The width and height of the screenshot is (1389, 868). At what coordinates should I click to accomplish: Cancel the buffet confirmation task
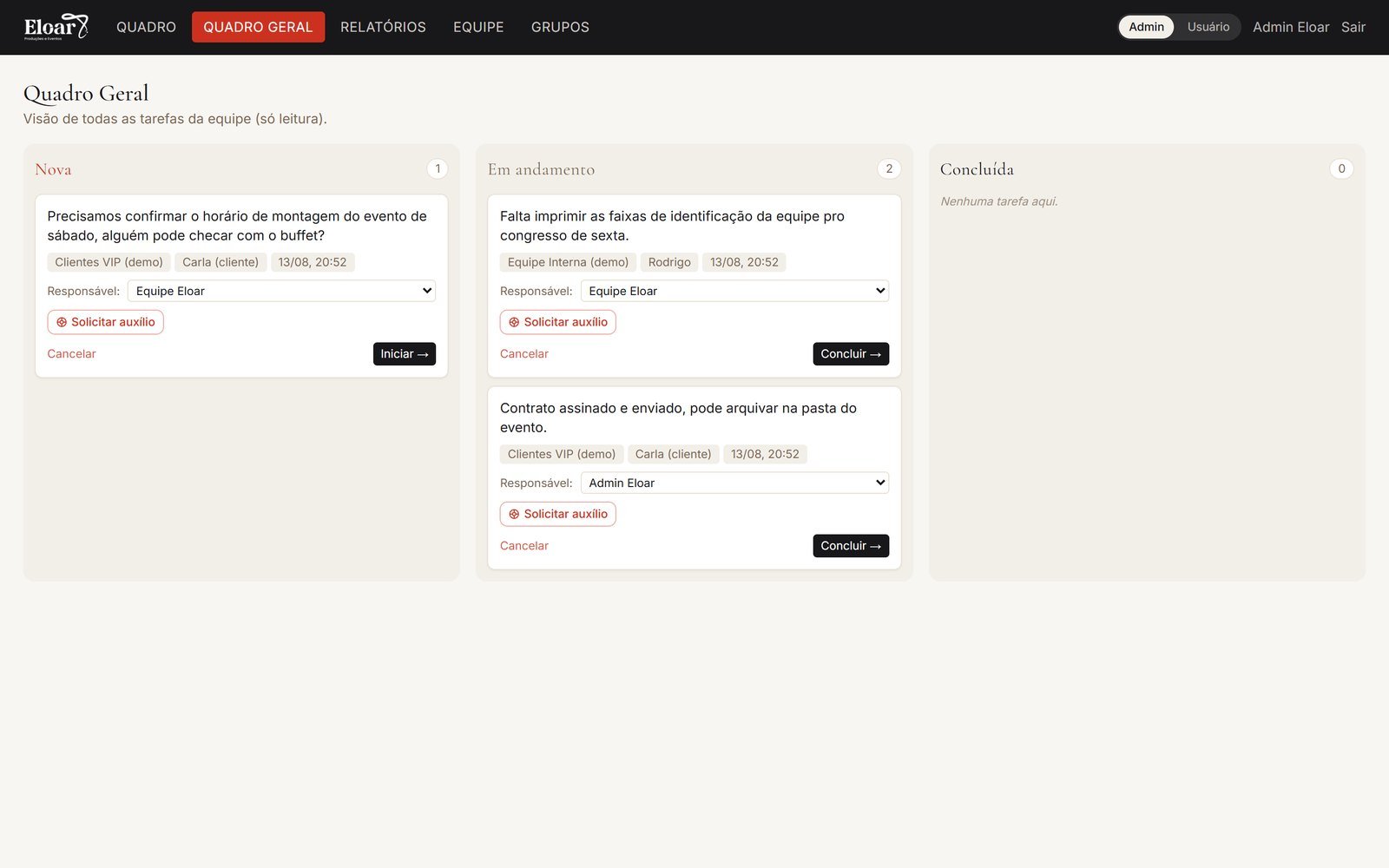pyautogui.click(x=71, y=353)
